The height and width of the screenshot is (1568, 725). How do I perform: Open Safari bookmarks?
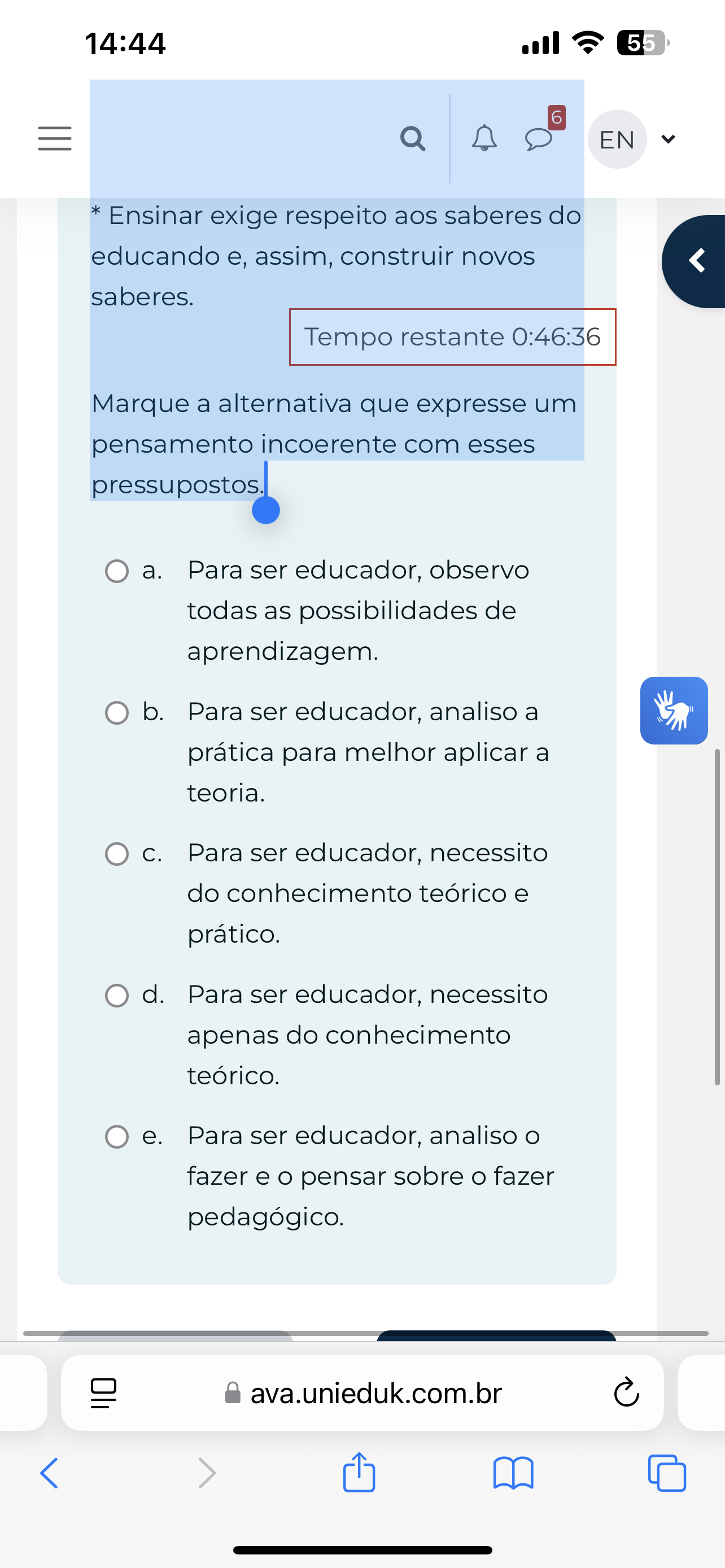513,1473
